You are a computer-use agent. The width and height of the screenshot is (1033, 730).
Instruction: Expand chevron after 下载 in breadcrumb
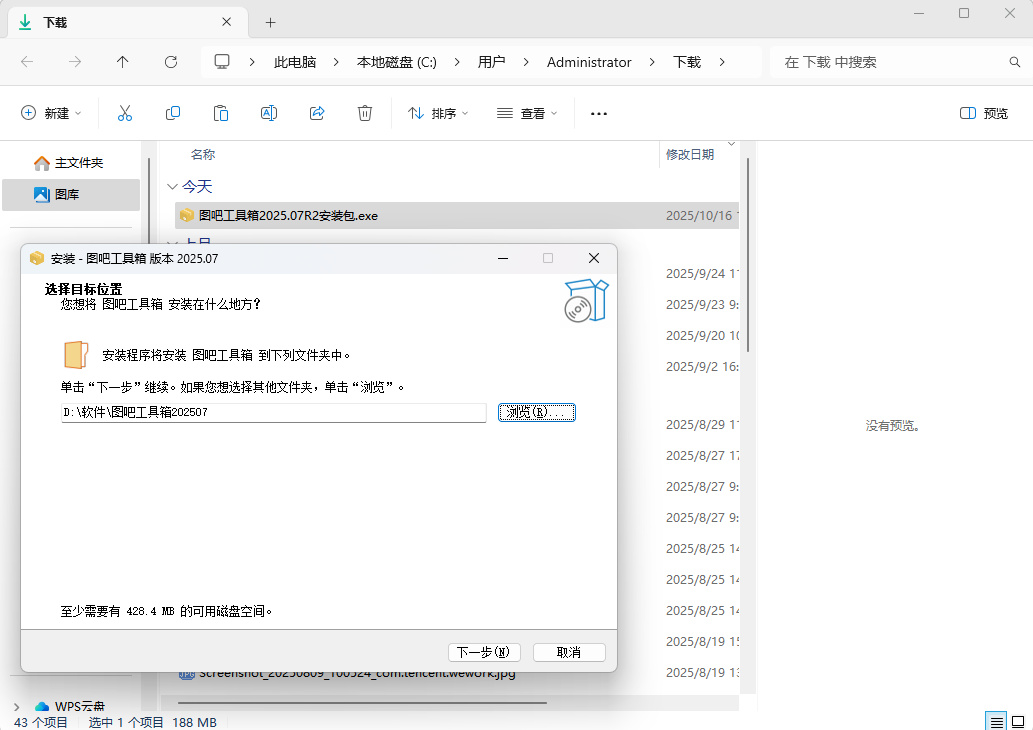coord(722,62)
